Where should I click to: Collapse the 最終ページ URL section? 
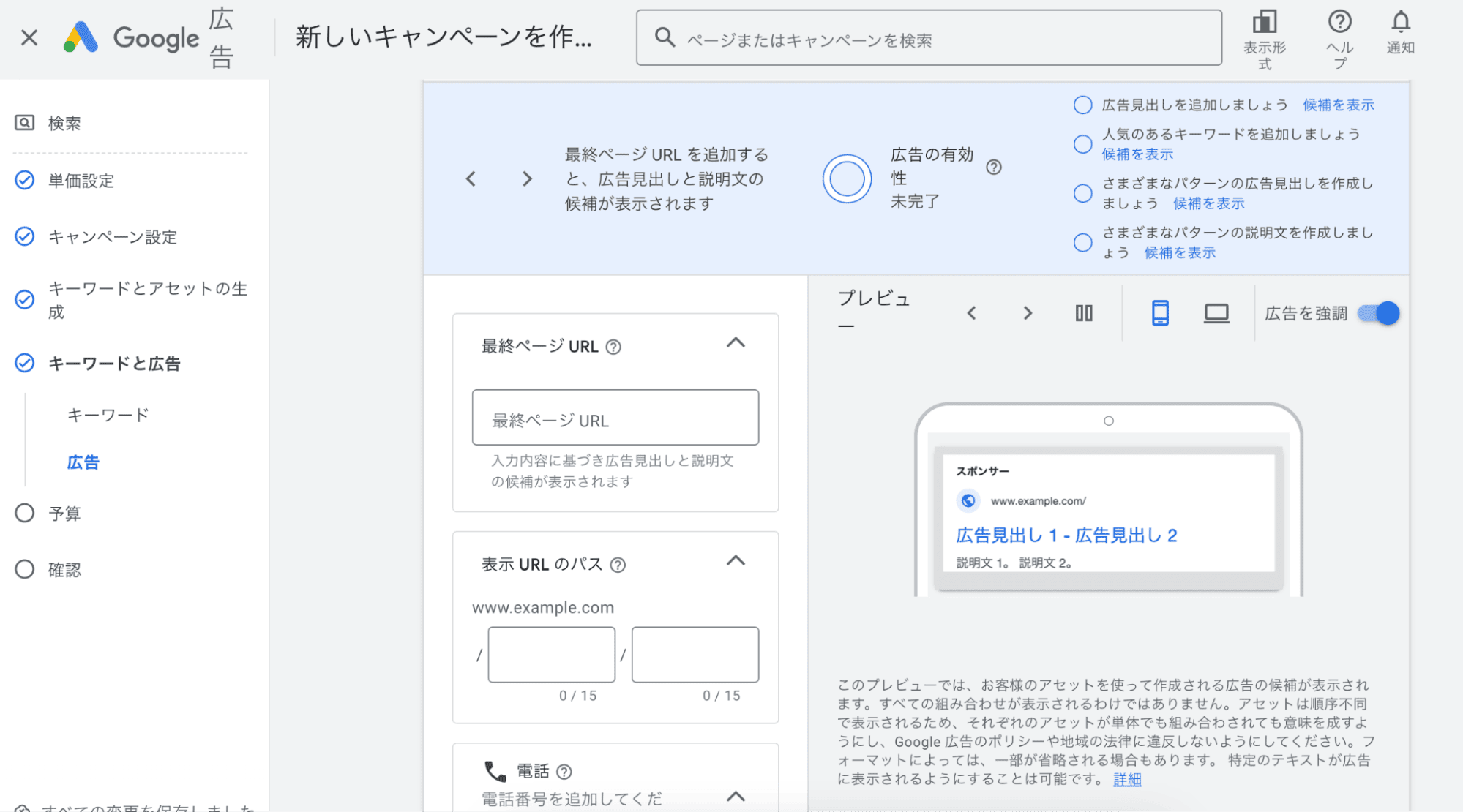click(736, 343)
